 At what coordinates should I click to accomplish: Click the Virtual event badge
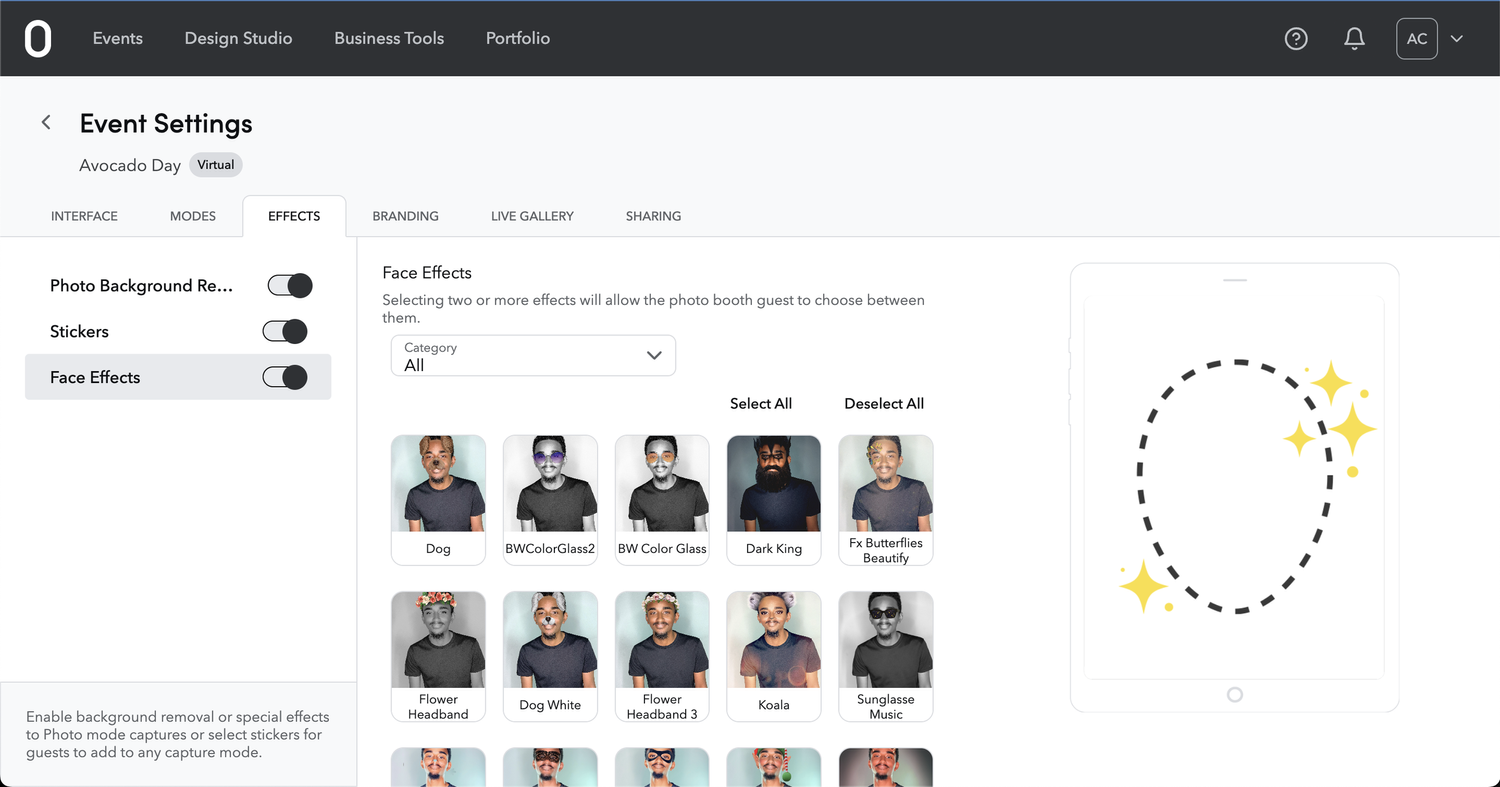216,165
